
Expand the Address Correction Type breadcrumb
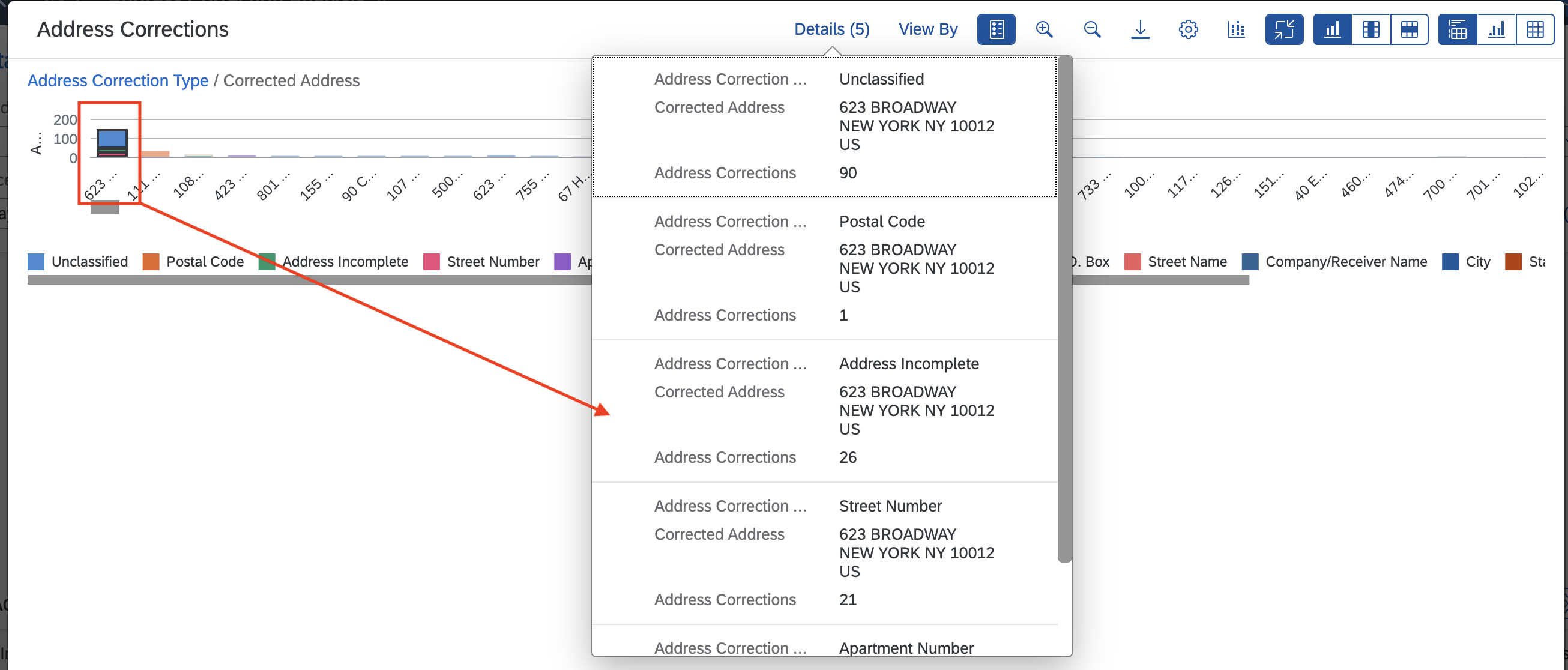pos(118,80)
